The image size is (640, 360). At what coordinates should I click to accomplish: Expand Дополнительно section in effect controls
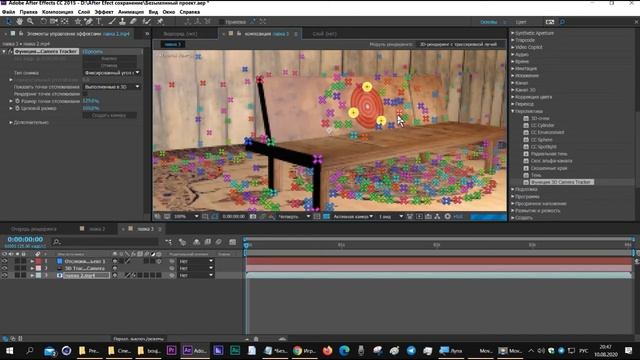point(11,122)
